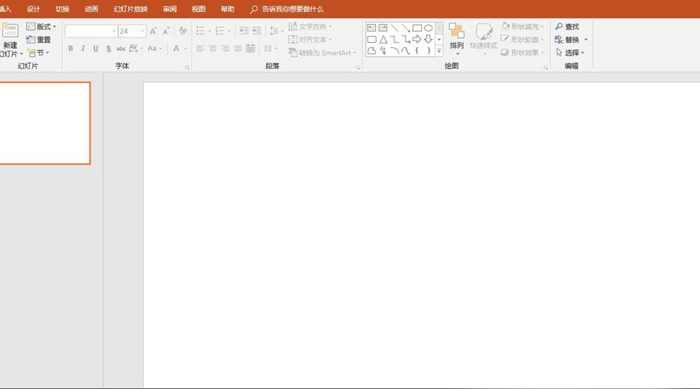Select the triangle shape in shapes gallery
Viewport: 700px width, 389px height.
[x=383, y=40]
